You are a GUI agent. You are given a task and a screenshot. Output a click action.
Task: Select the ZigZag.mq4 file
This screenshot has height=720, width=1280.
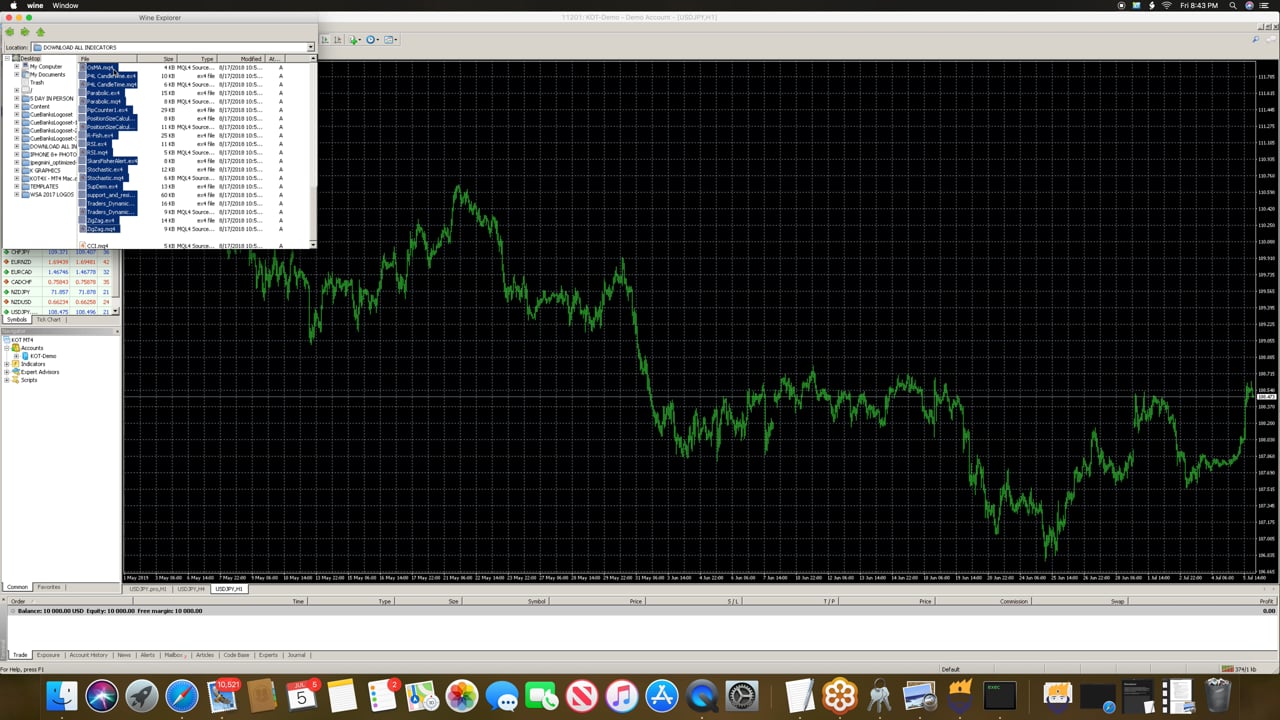point(101,229)
